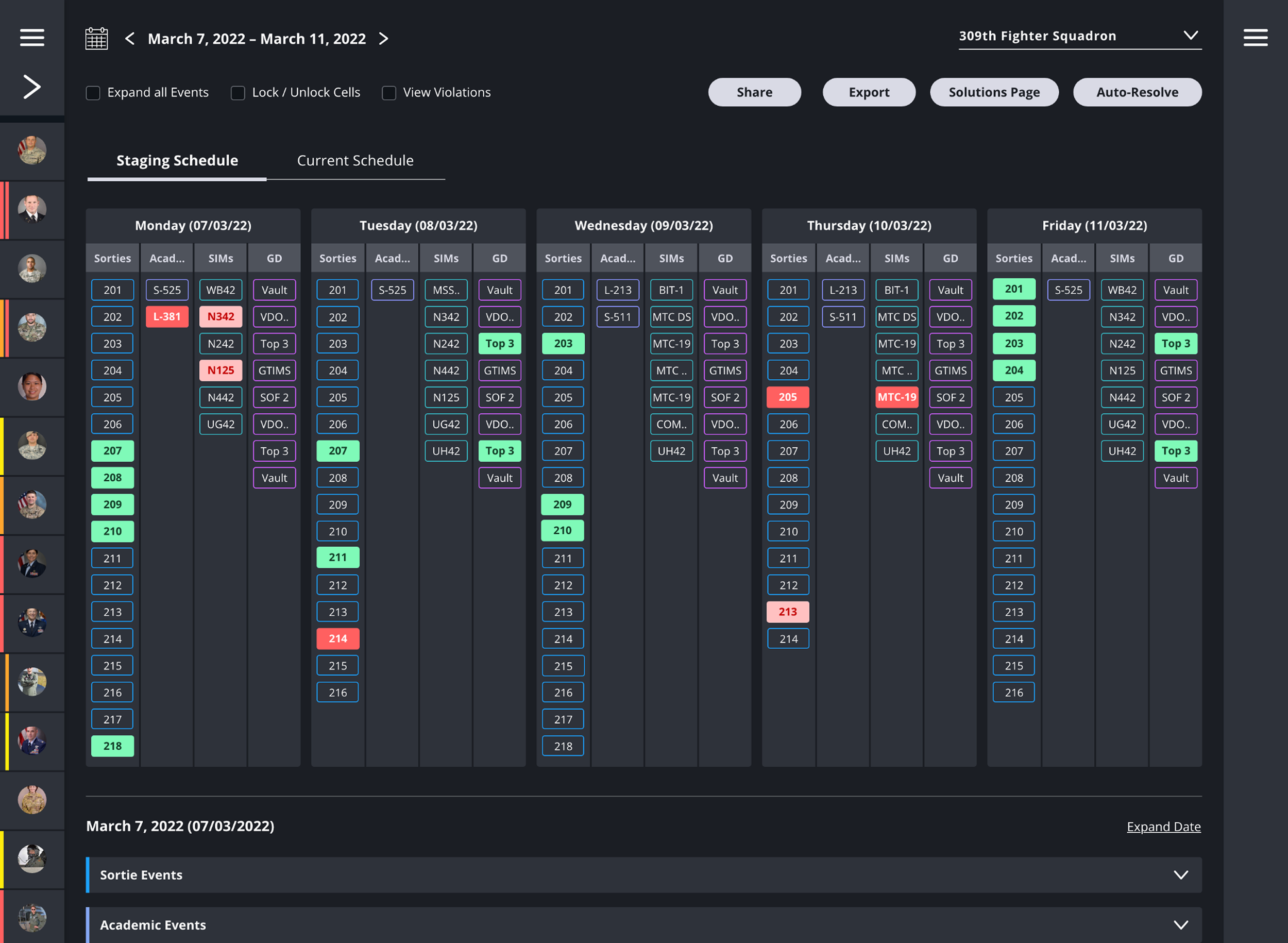
Task: Enable Expand all Events checkbox
Action: [93, 93]
